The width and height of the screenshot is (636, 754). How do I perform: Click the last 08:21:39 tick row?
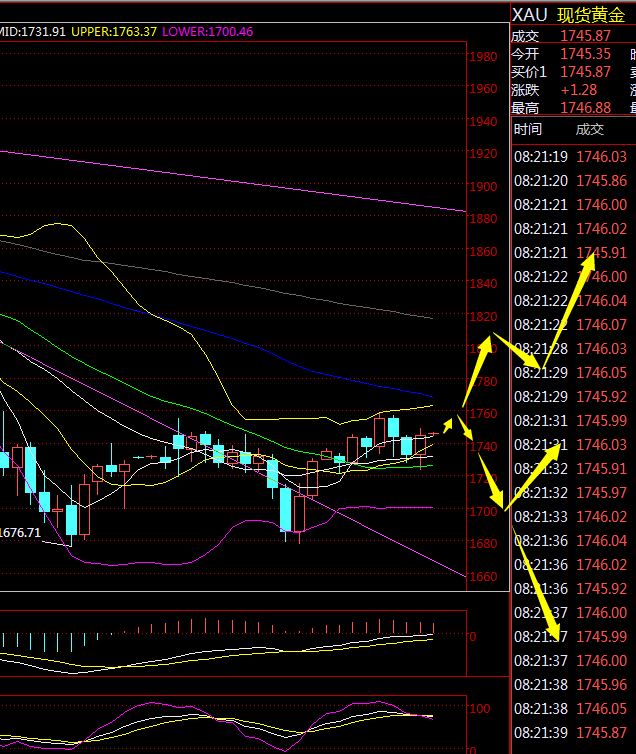click(x=570, y=733)
